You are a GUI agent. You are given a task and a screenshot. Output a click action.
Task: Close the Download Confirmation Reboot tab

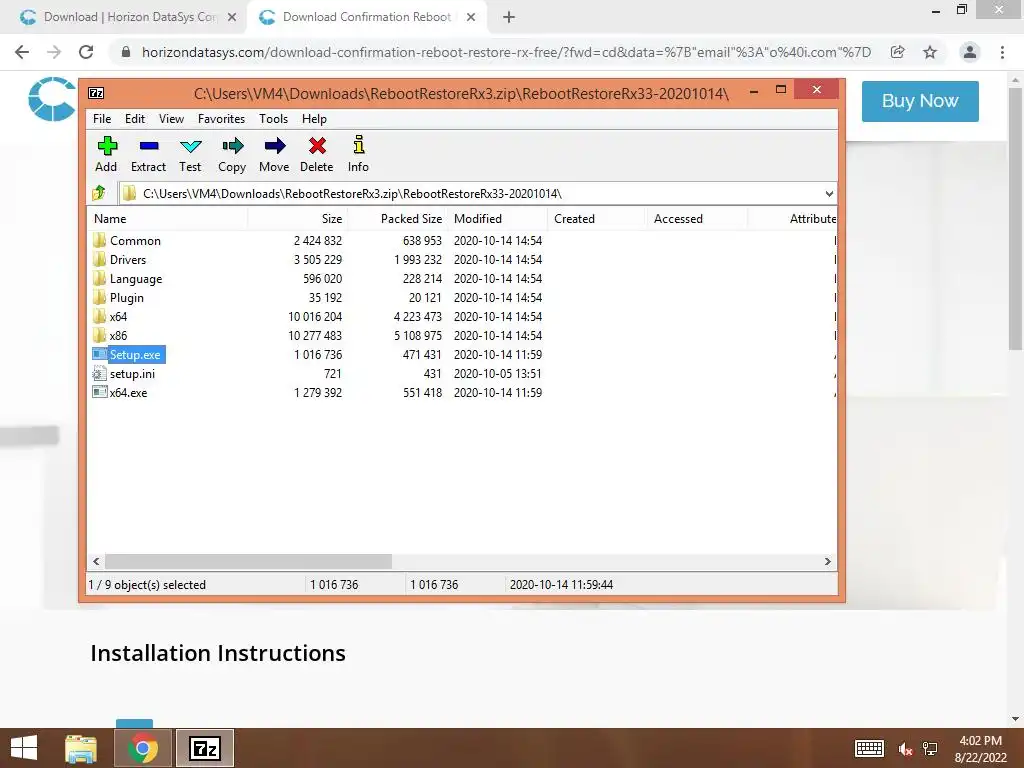471,18
